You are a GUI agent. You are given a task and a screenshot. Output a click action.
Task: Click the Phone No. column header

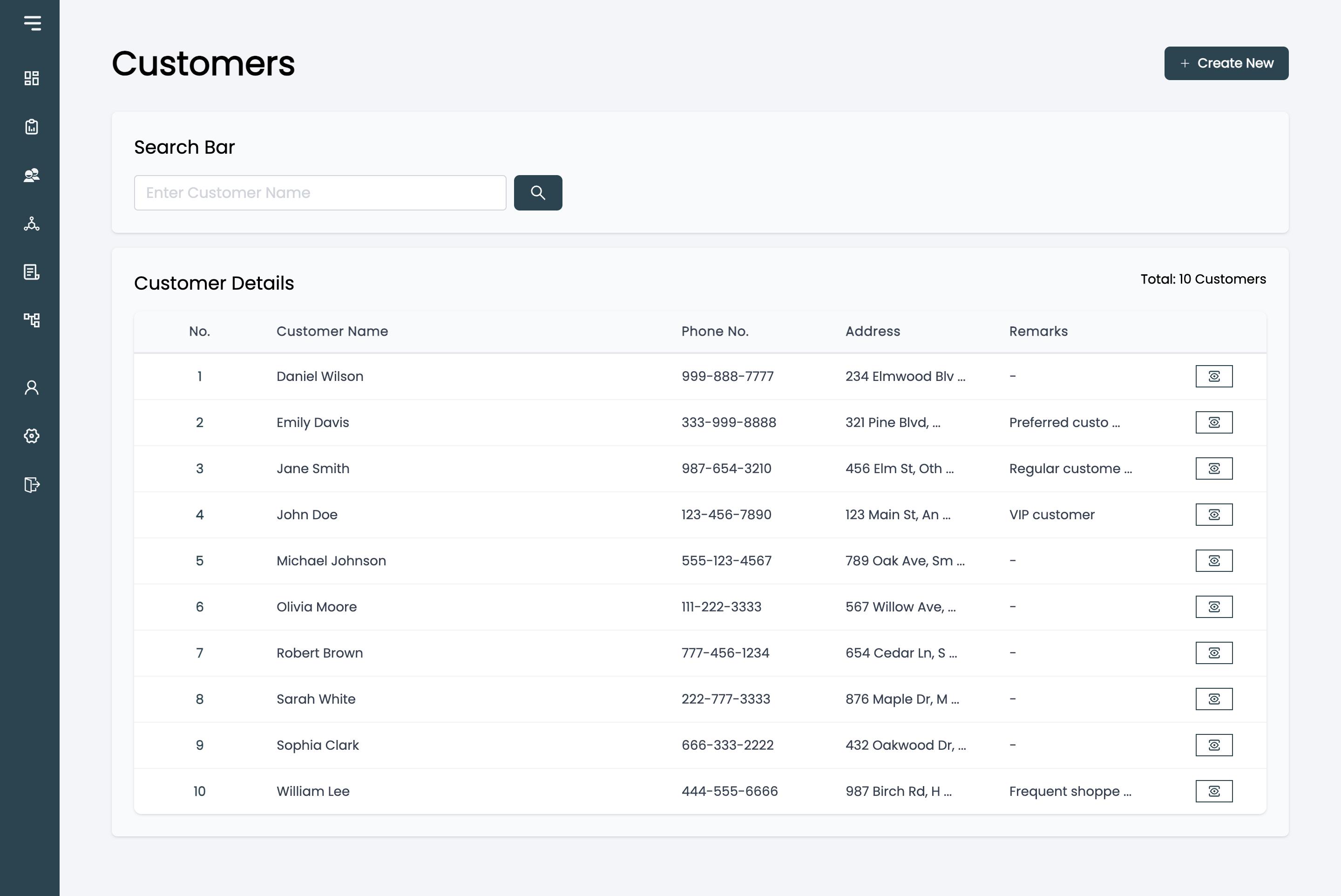point(715,332)
